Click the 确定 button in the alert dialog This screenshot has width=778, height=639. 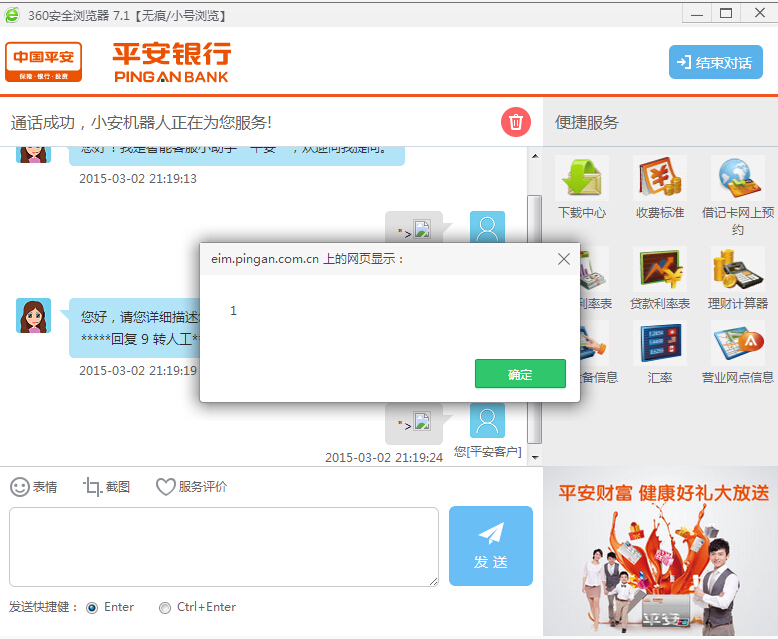pyautogui.click(x=520, y=374)
